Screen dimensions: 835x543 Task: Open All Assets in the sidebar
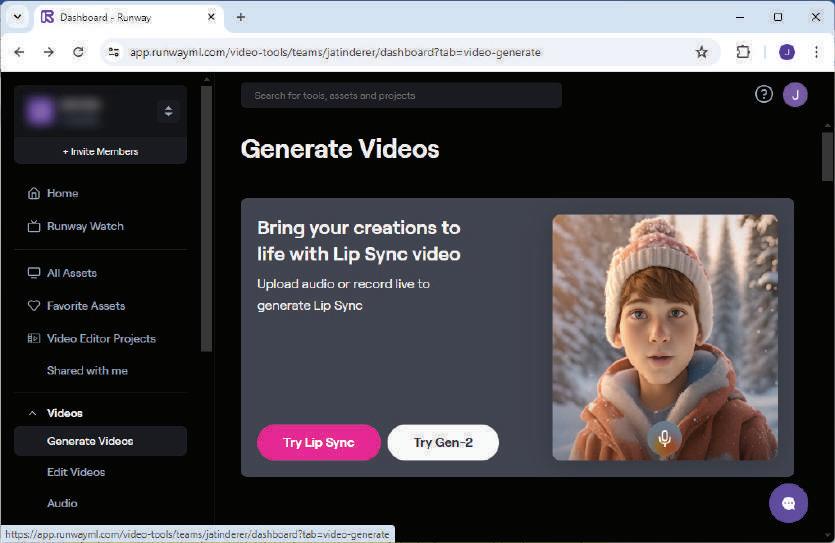(72, 273)
